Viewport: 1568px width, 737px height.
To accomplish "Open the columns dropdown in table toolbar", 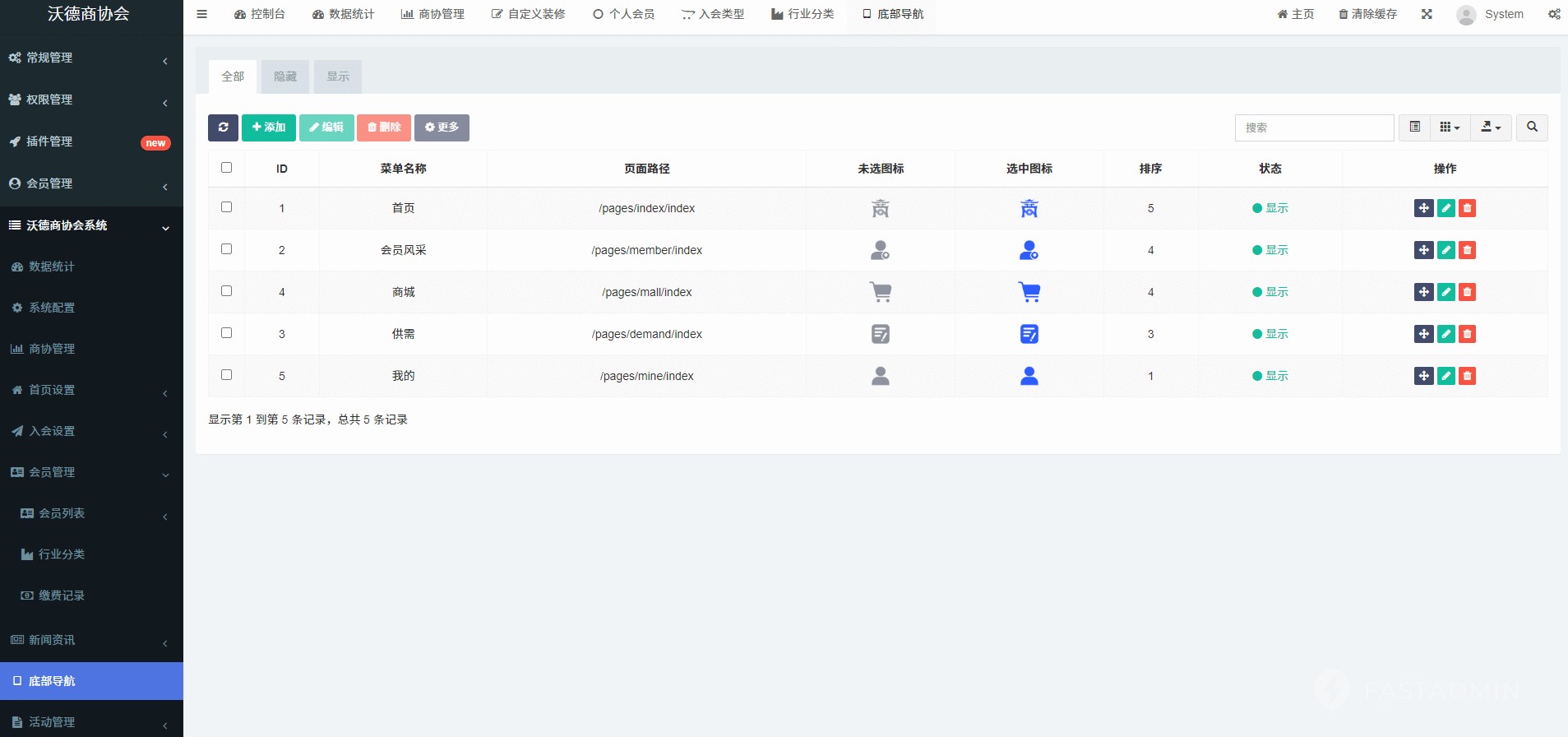I will (x=1450, y=127).
